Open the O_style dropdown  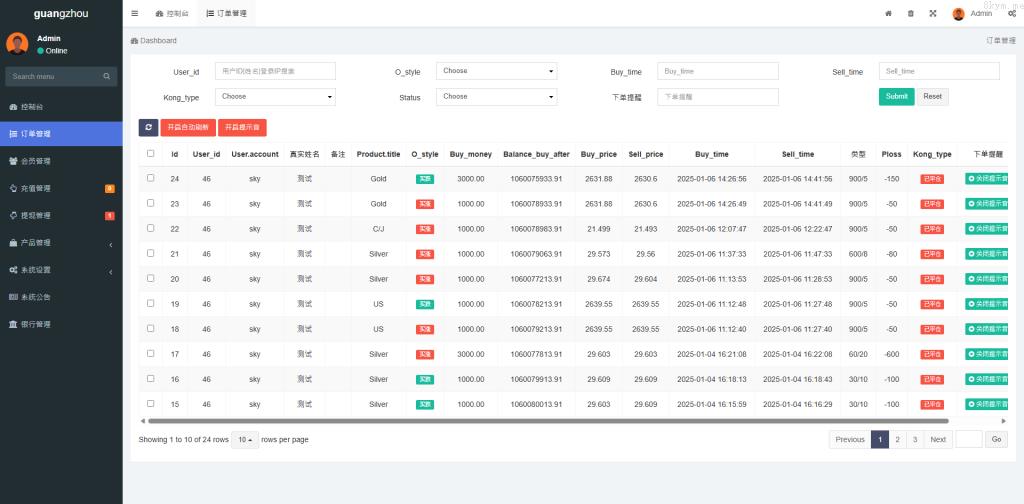tap(496, 71)
